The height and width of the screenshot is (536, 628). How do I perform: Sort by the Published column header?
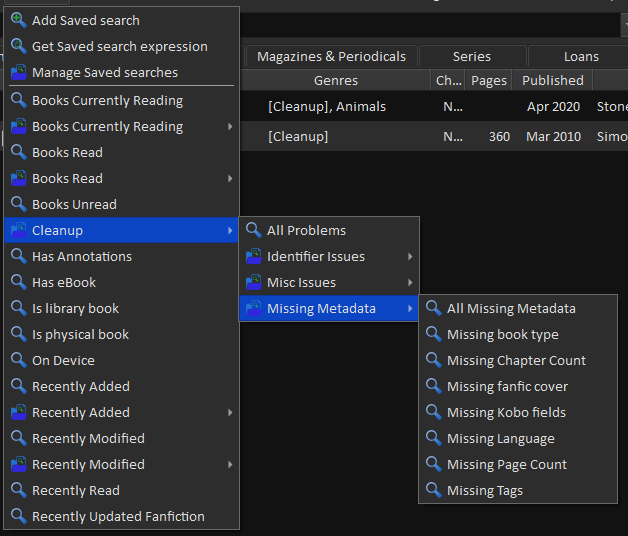pos(552,80)
